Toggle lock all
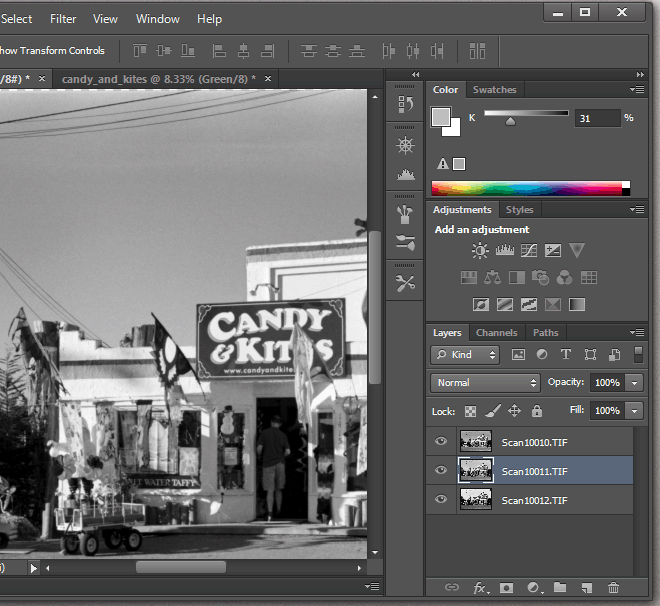The height and width of the screenshot is (606, 660). coord(537,411)
